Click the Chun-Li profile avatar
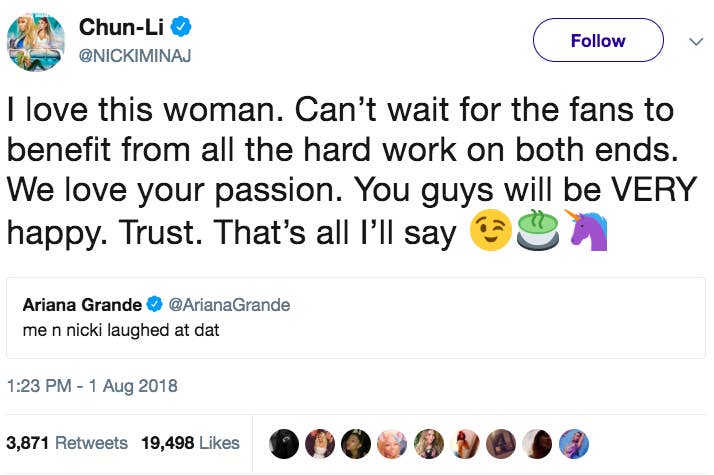Screen dimensions: 714x475 pyautogui.click(x=38, y=42)
